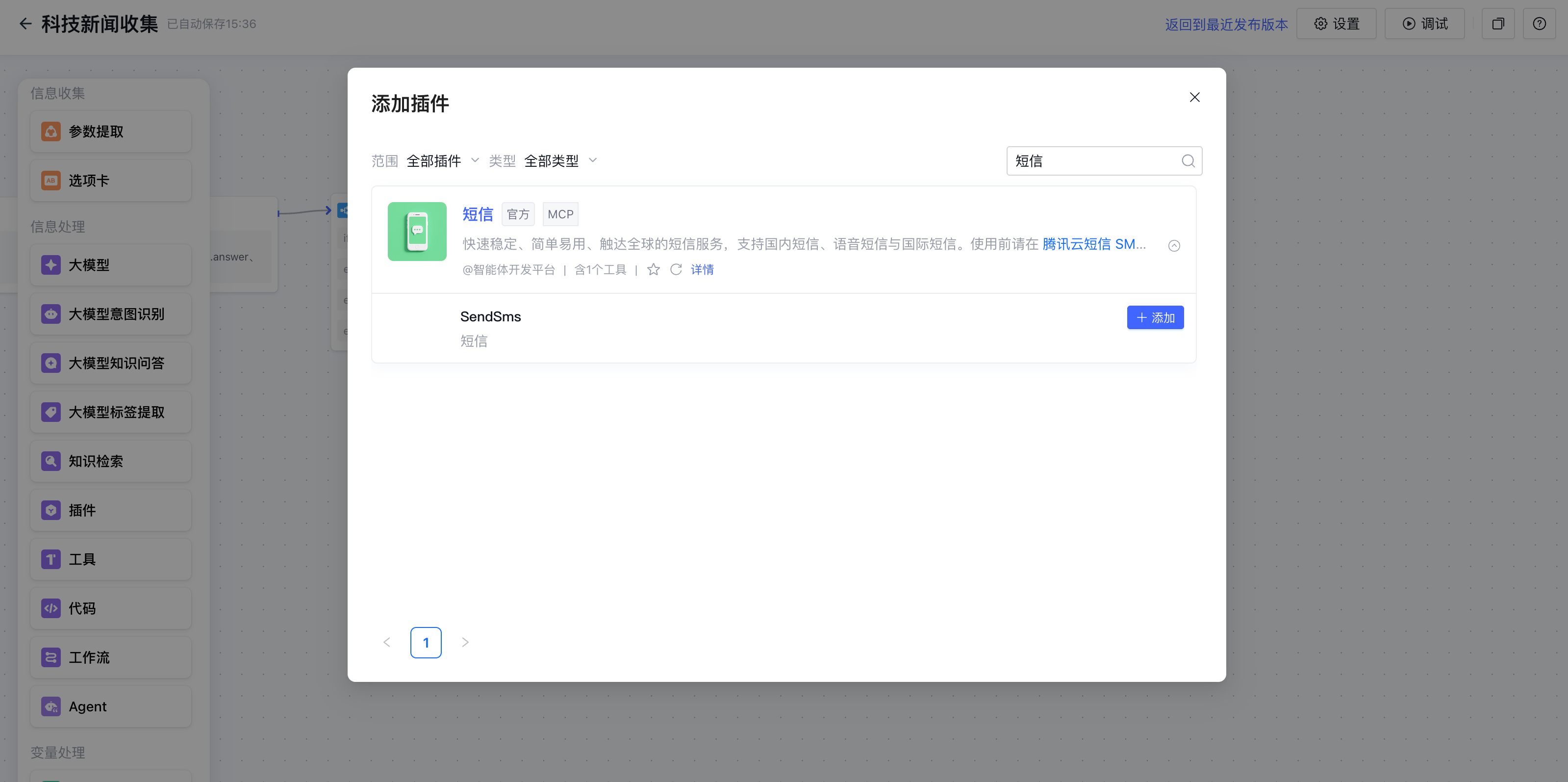Click the help question mark icon
Image resolution: width=1568 pixels, height=782 pixels.
coord(1539,24)
